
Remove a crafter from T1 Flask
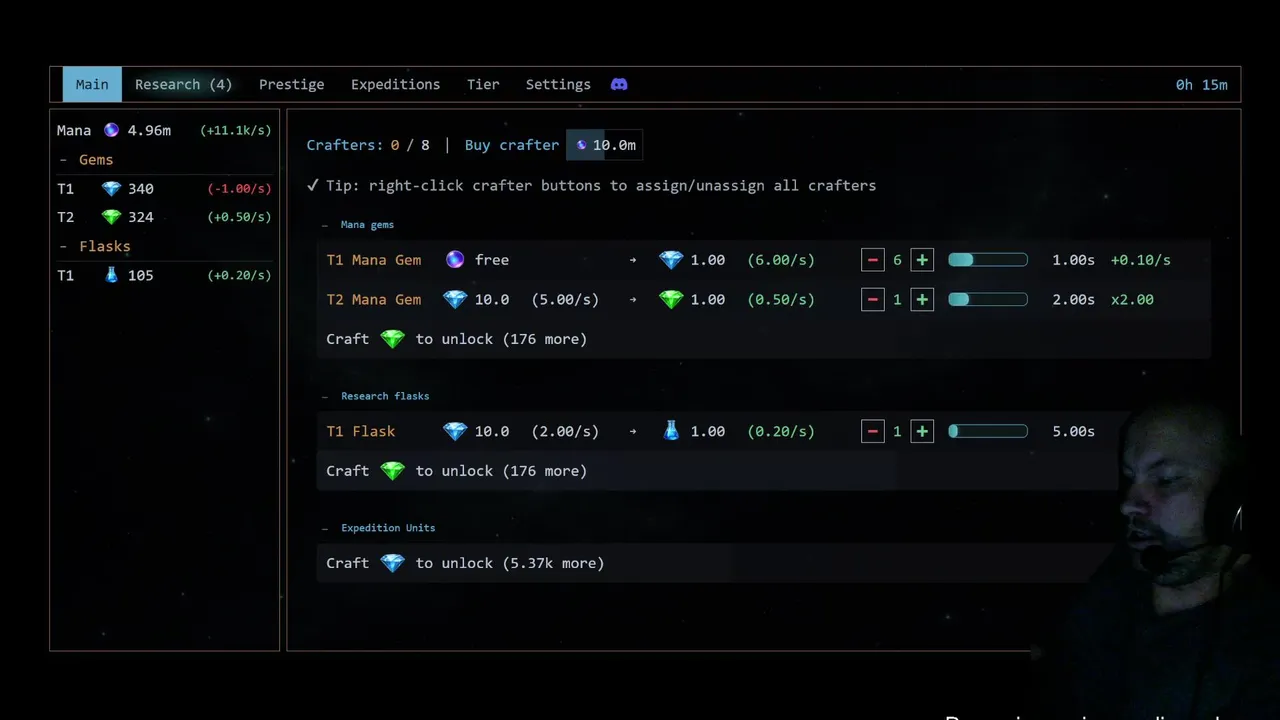click(x=873, y=432)
